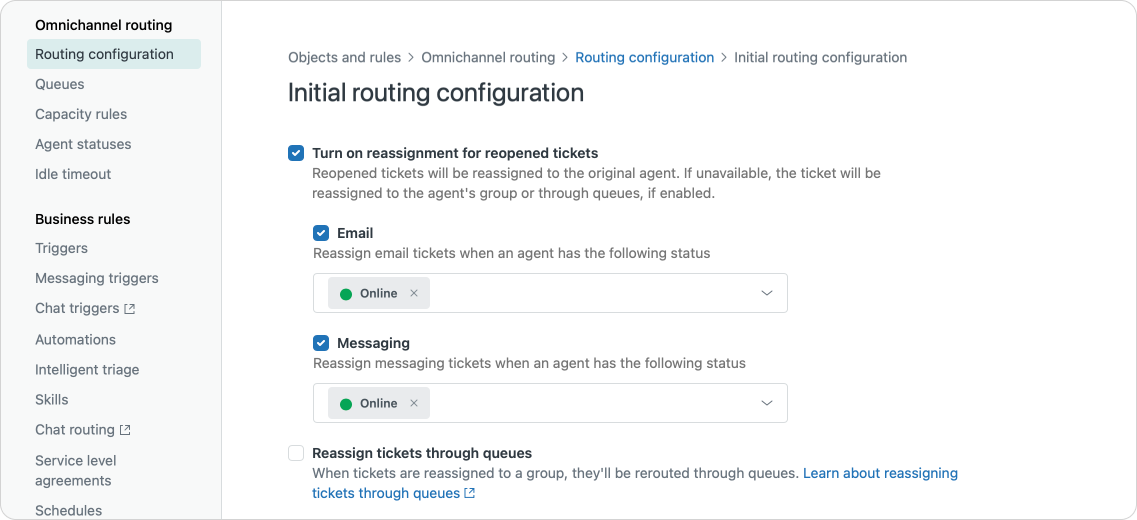1137x520 pixels.
Task: Enable 'Reassign tickets through queues' checkbox
Action: [x=296, y=453]
